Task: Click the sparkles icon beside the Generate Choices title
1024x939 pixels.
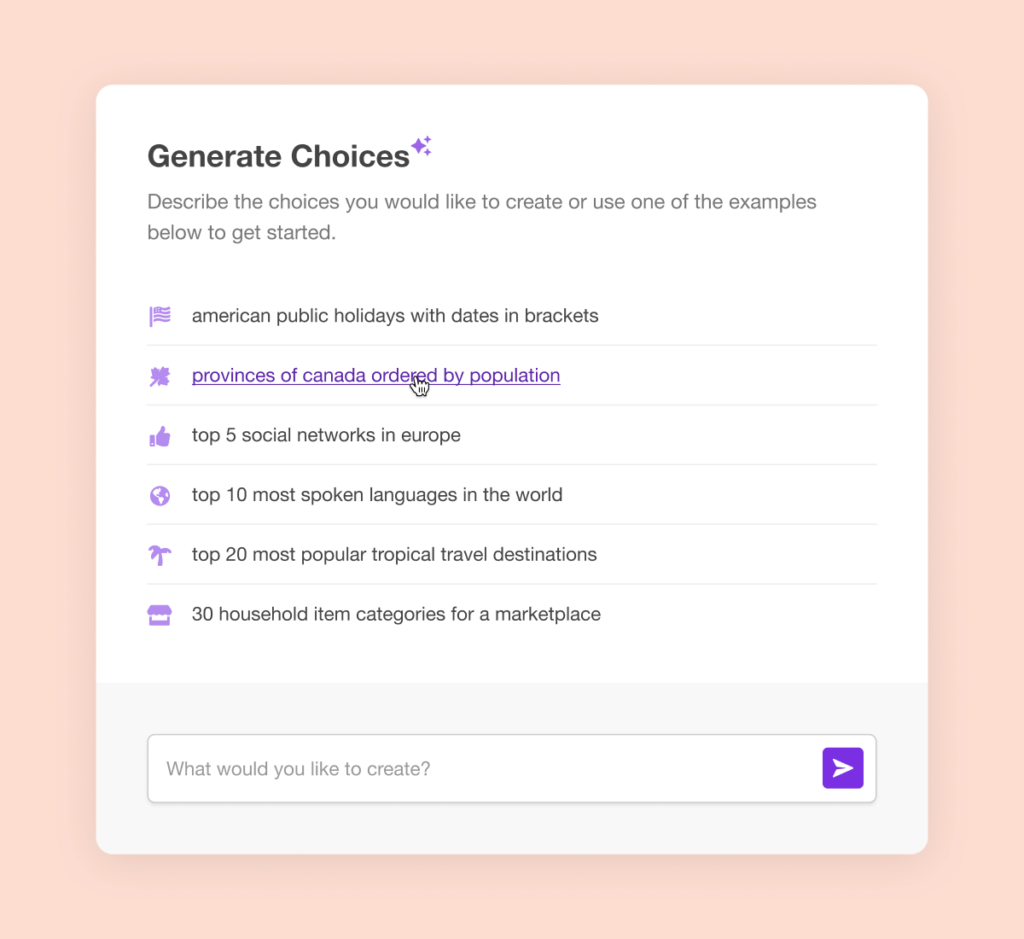Action: coord(421,146)
